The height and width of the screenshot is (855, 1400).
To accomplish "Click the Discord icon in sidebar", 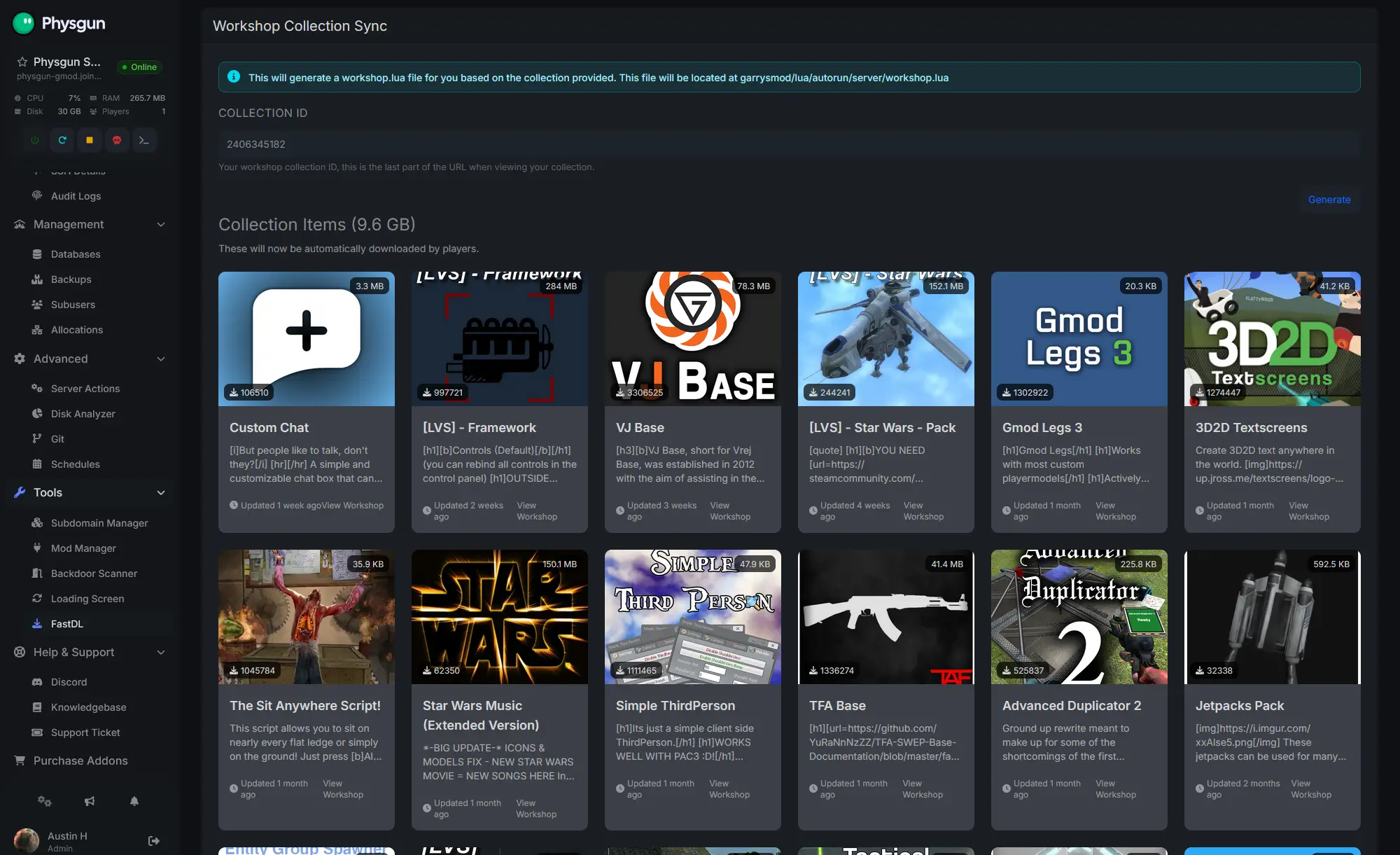I will point(37,681).
